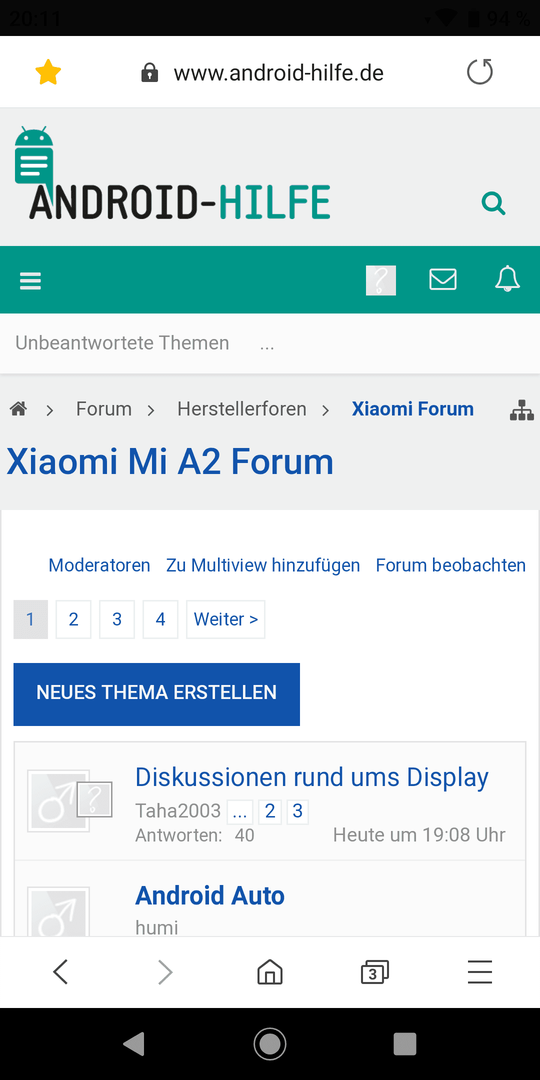Open the Moderatoren link
The height and width of the screenshot is (1080, 540).
(x=99, y=565)
